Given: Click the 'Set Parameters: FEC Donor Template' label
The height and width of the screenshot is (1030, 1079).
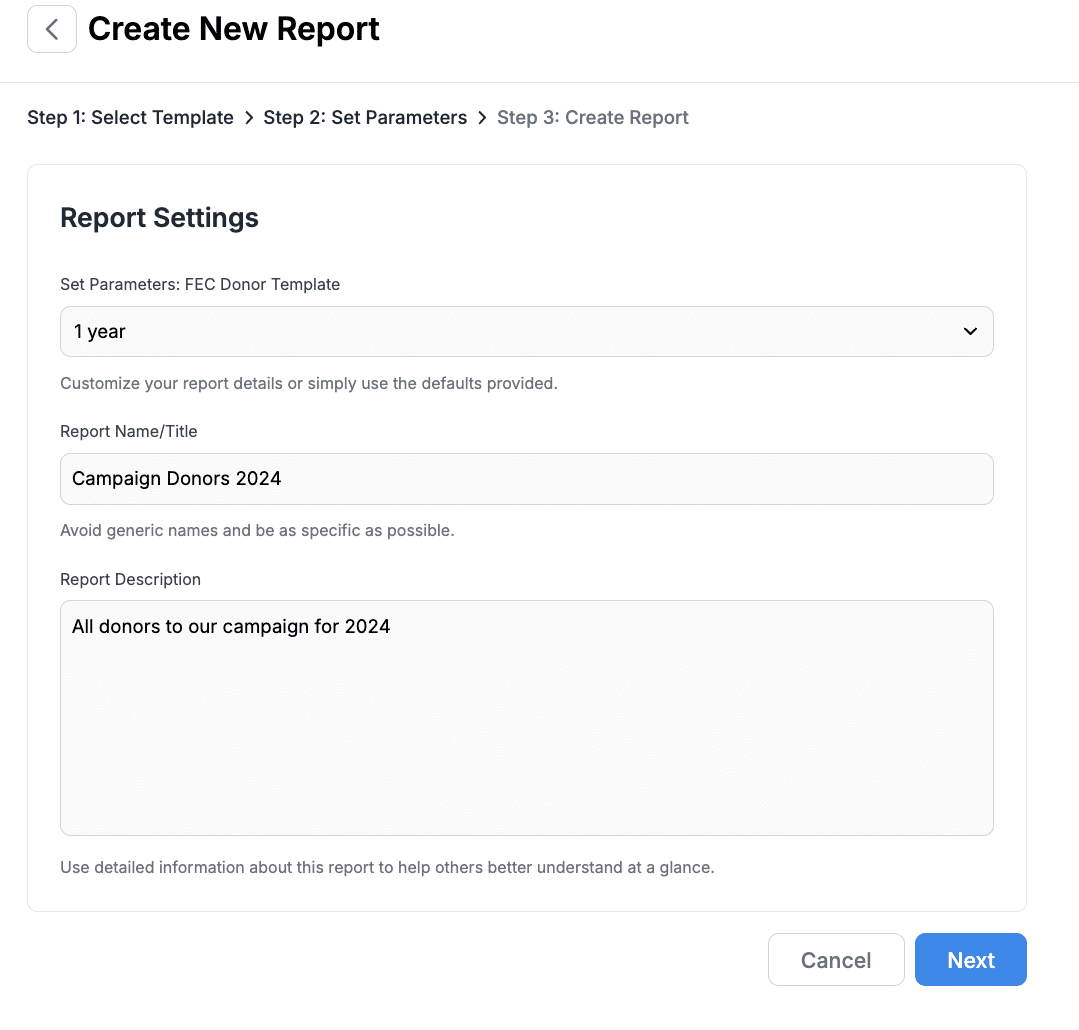Looking at the screenshot, I should (200, 285).
